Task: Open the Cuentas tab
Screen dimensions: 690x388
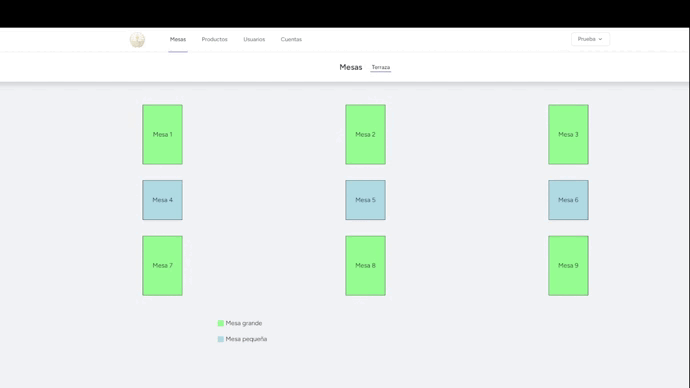Action: pos(291,39)
